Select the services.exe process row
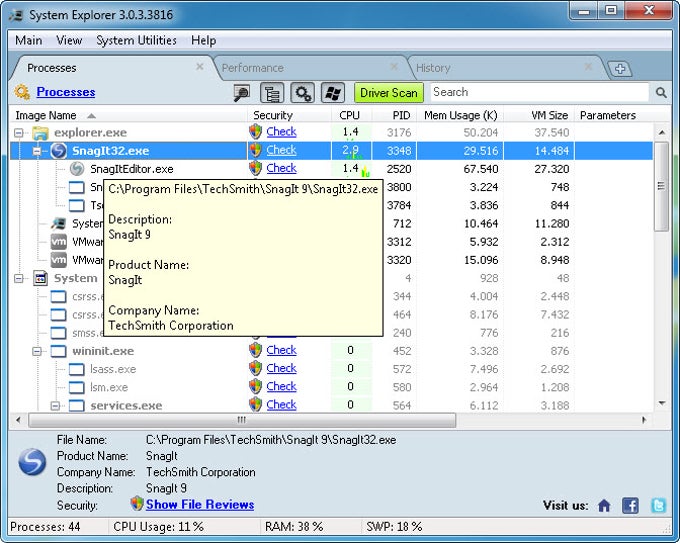The height and width of the screenshot is (543, 680). 331,406
